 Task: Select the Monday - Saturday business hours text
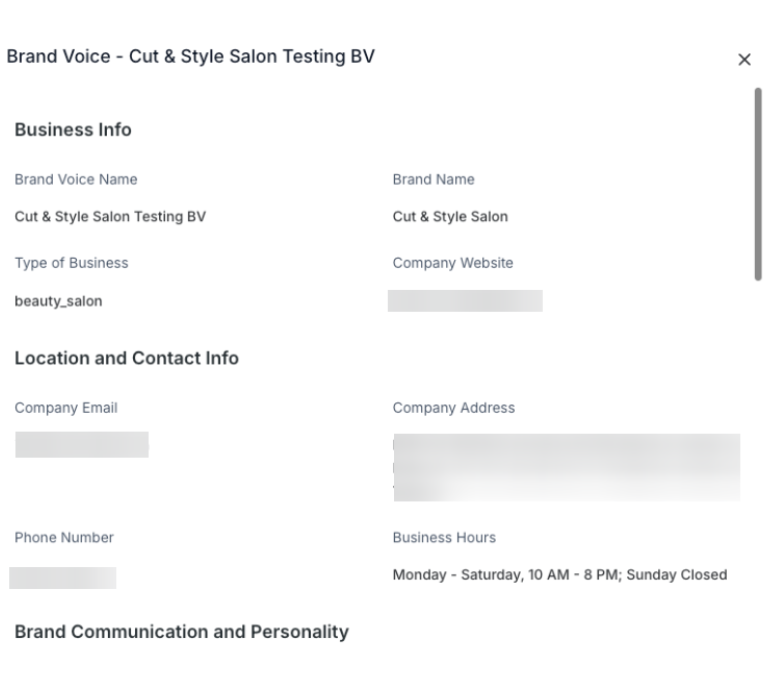(559, 575)
